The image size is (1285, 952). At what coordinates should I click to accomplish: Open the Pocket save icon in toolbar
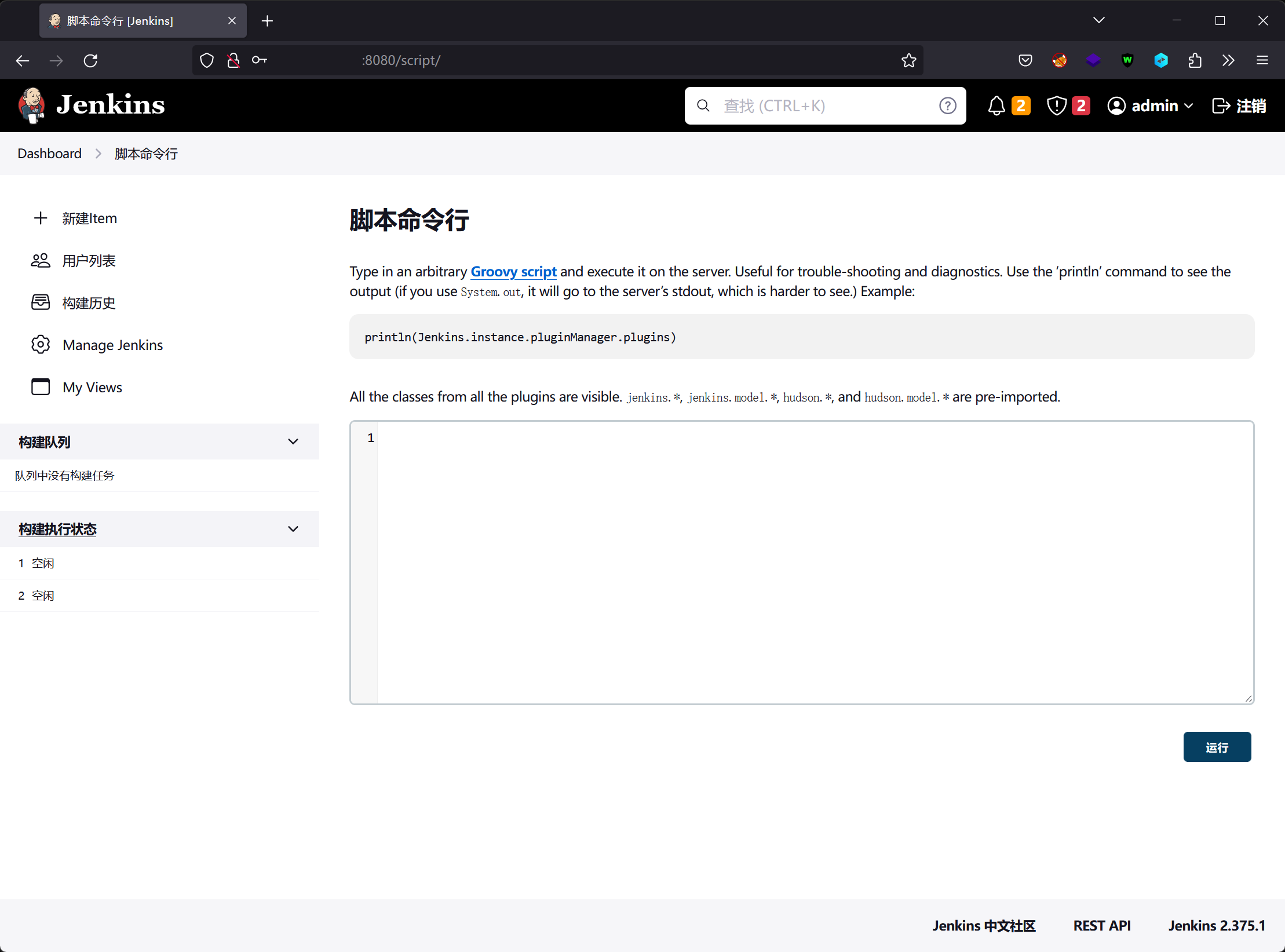(1025, 60)
